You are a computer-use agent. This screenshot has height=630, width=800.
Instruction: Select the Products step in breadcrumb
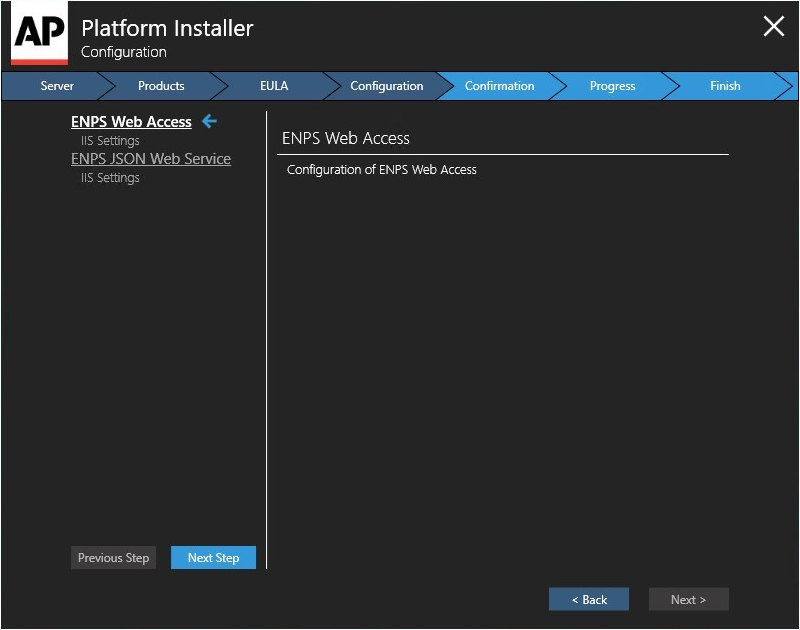(161, 86)
